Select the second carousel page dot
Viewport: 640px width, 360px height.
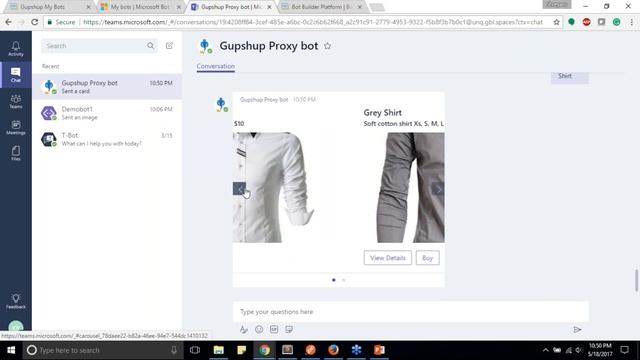pos(344,280)
